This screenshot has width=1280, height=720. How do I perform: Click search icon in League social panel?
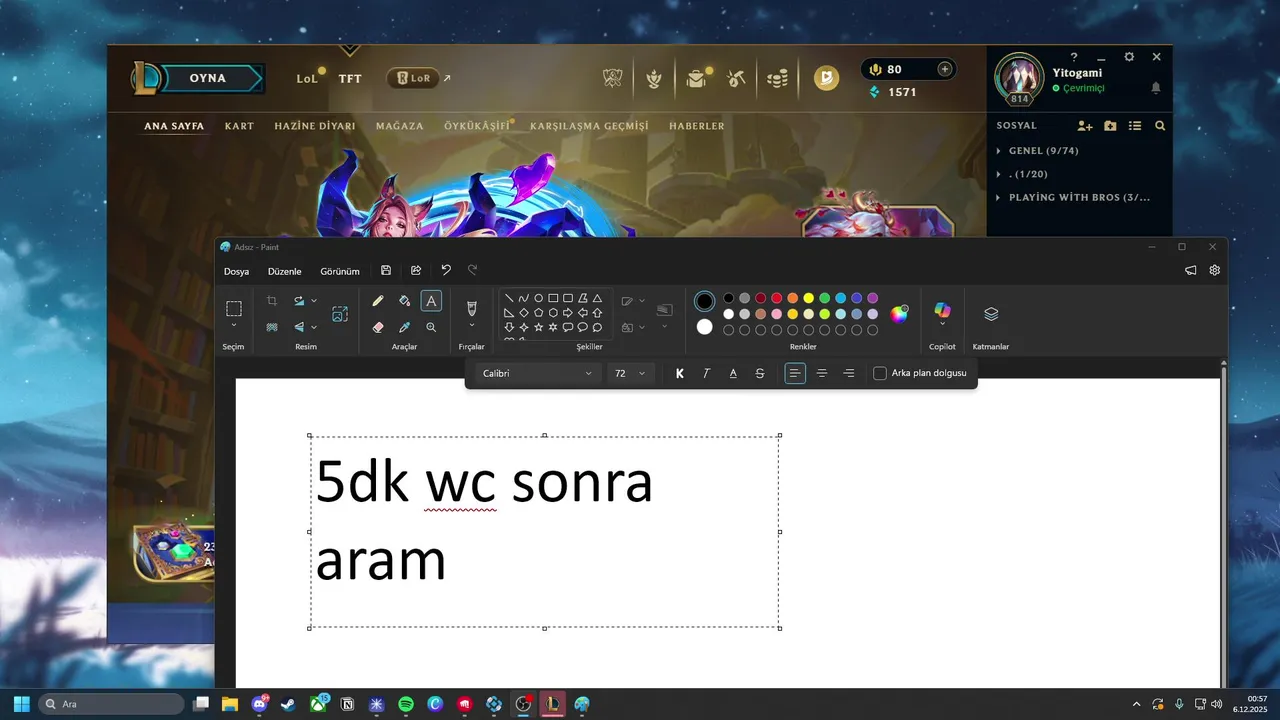pyautogui.click(x=1160, y=126)
